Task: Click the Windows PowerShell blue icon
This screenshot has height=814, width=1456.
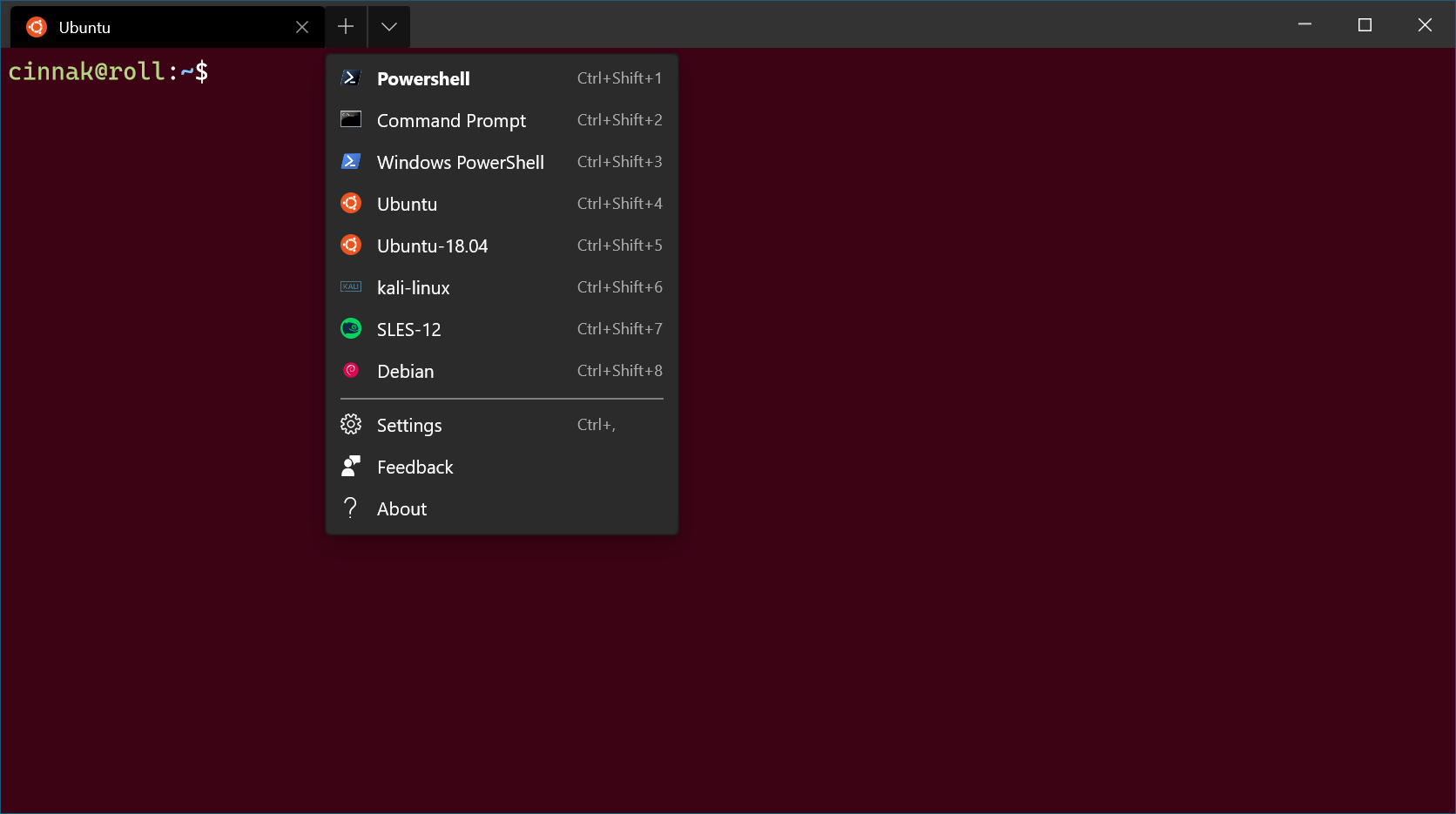Action: click(x=351, y=161)
